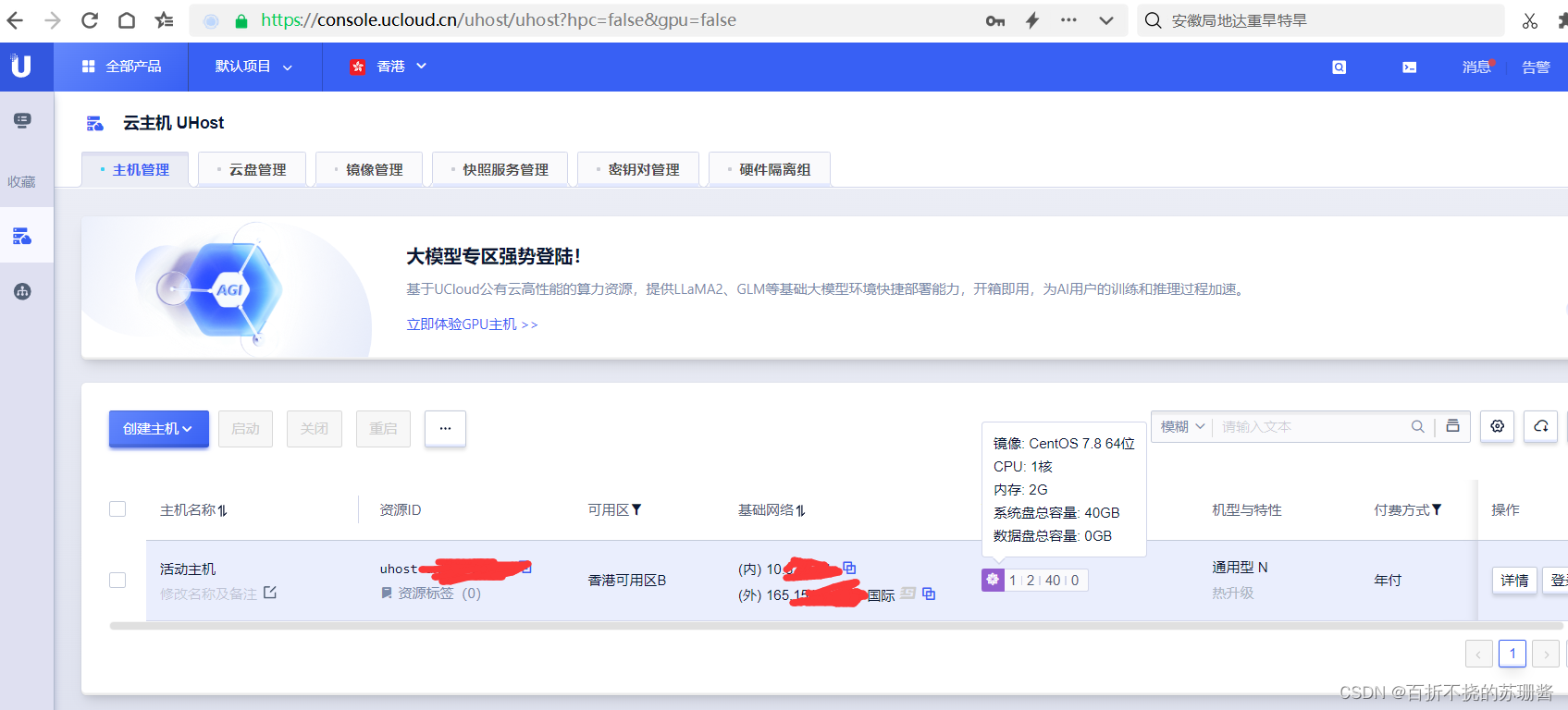Click the 收藏 sidebar label

click(x=21, y=182)
